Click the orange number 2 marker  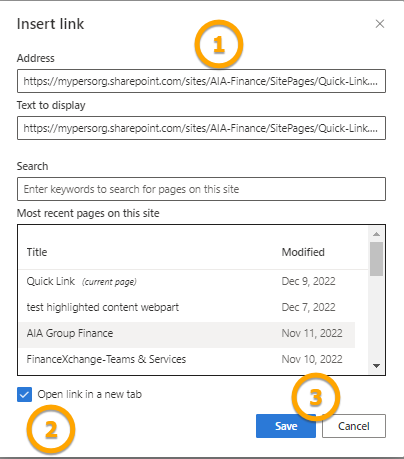[51, 429]
